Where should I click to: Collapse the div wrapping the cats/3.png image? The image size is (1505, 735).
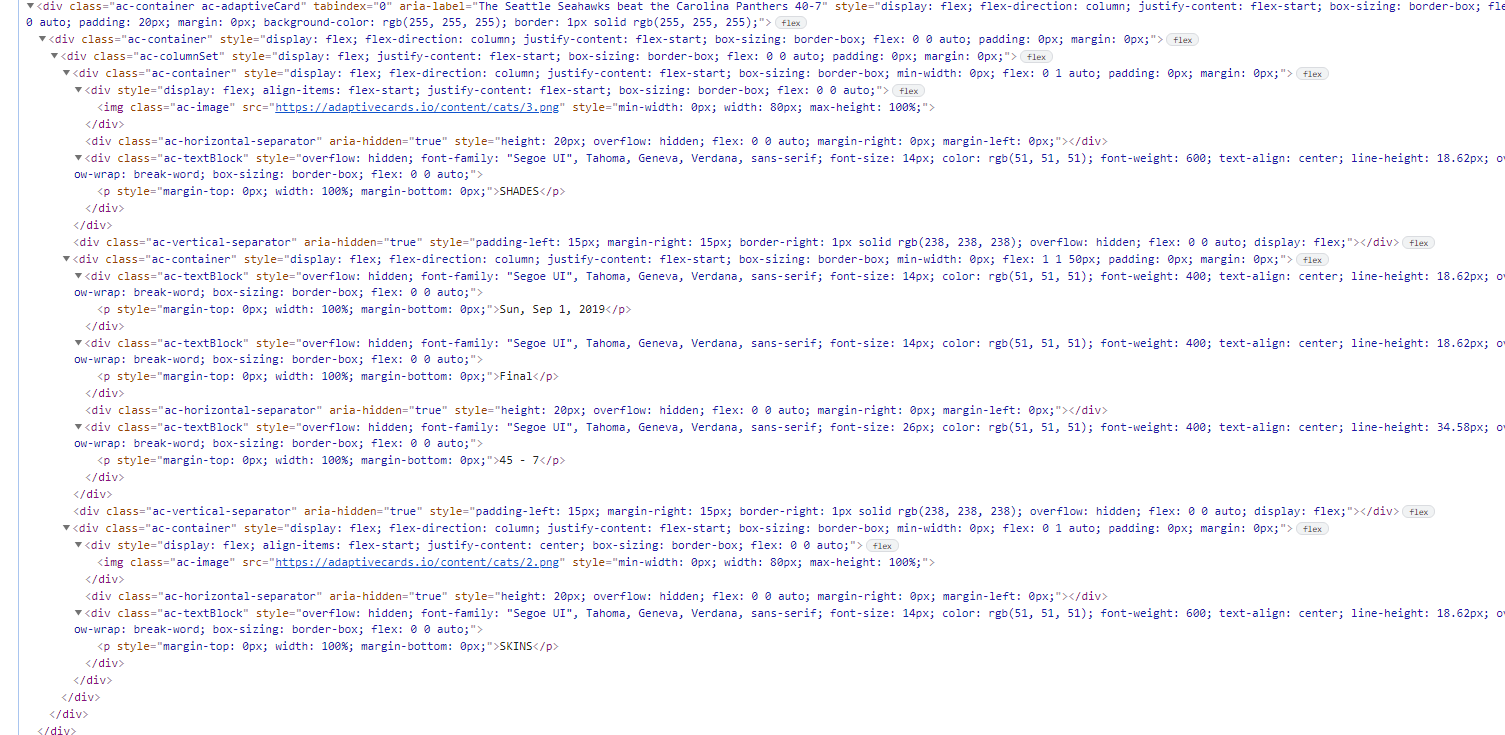pos(78,91)
